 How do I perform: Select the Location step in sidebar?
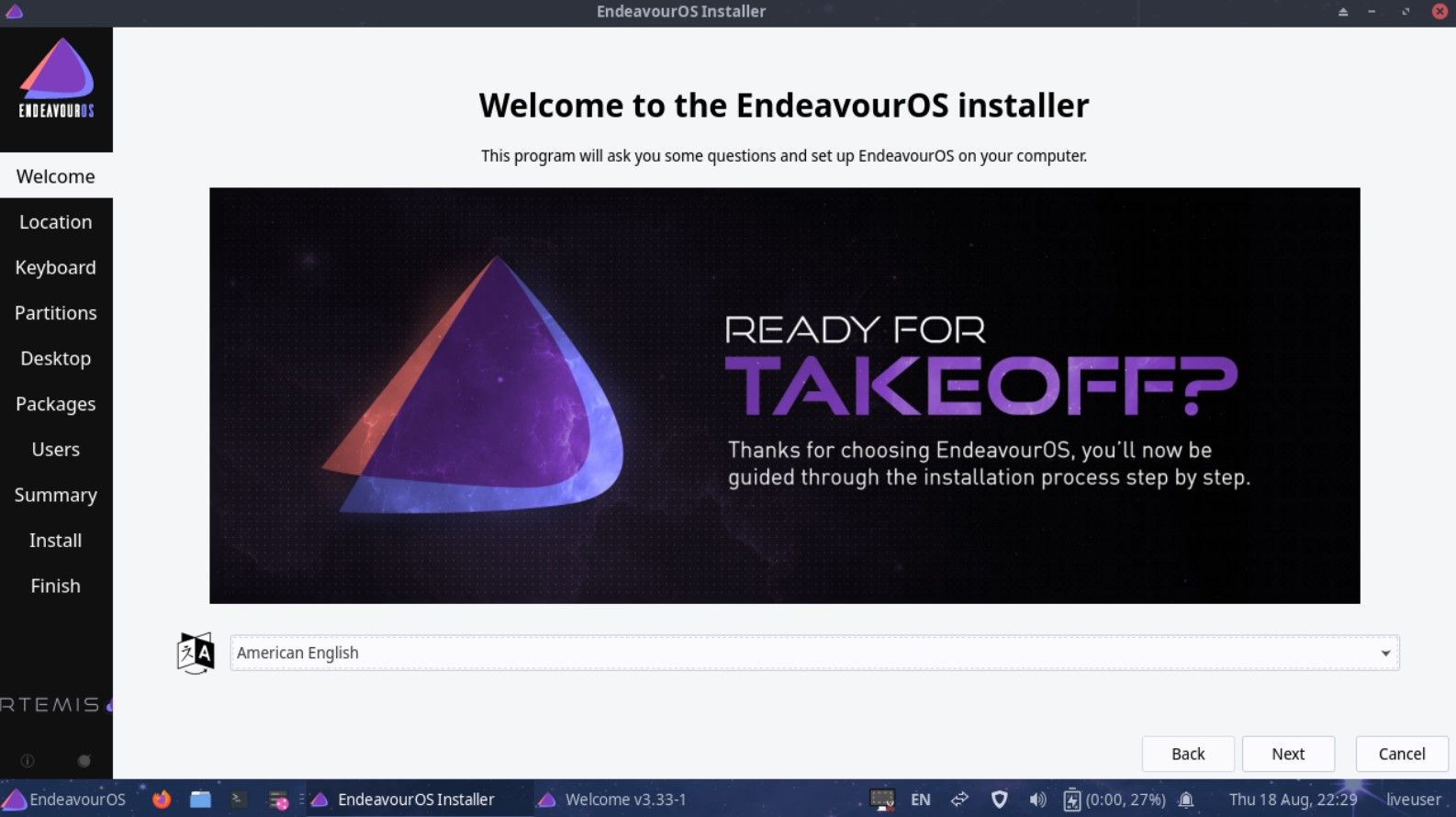[56, 222]
